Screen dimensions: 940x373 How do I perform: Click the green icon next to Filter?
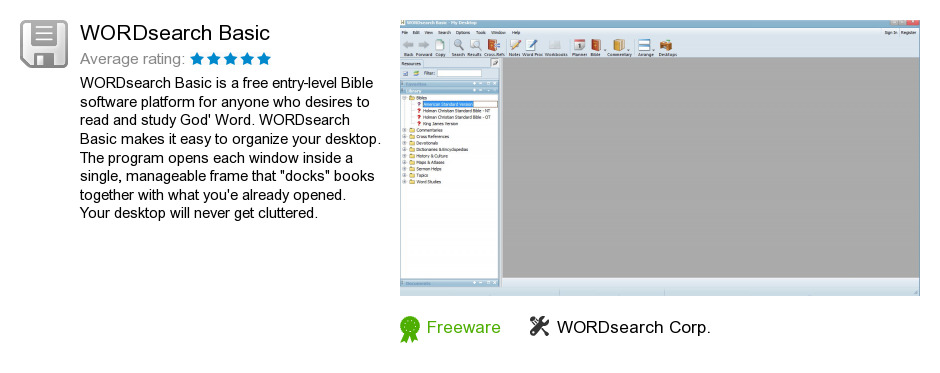[x=416, y=73]
